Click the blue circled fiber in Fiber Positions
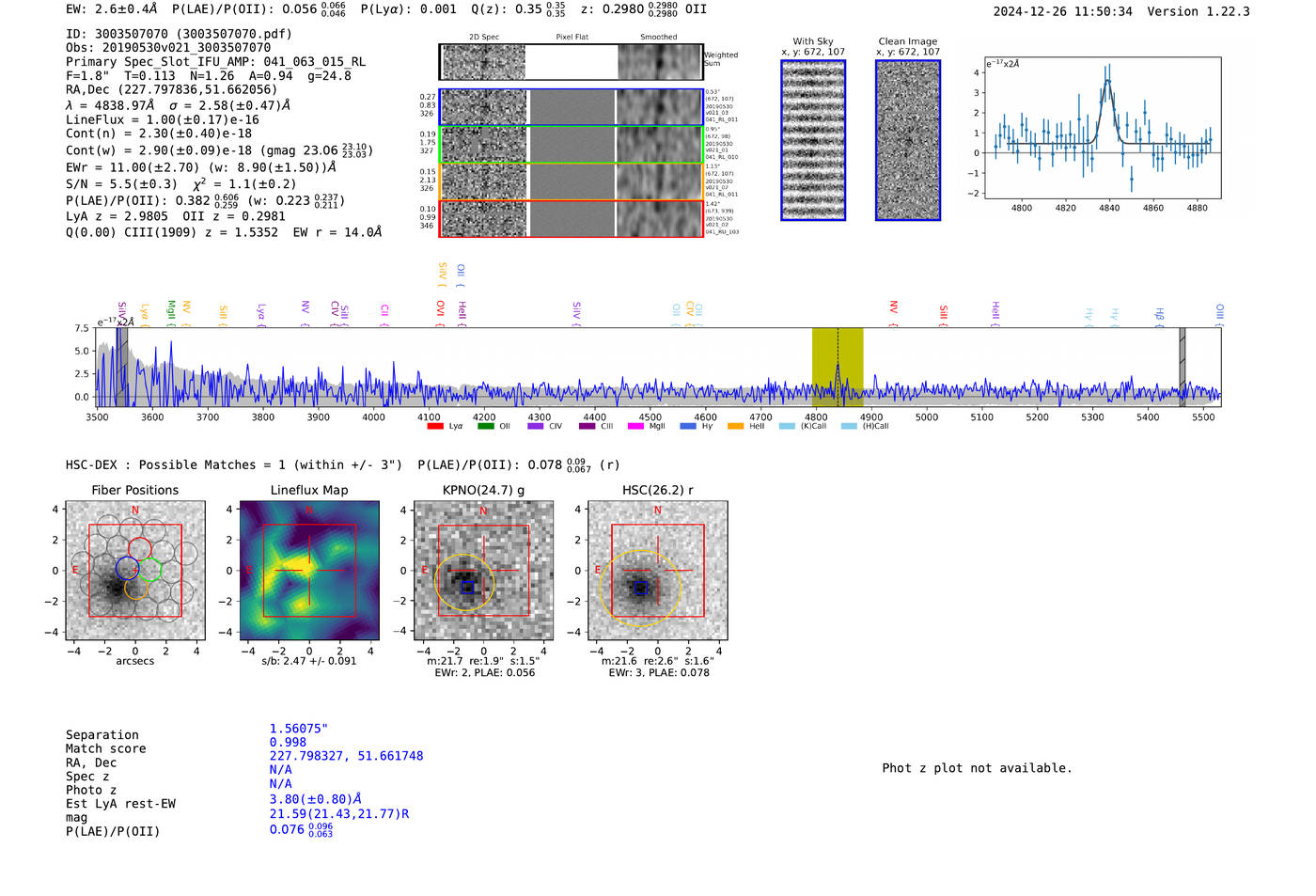The height and width of the screenshot is (896, 1316). [128, 568]
